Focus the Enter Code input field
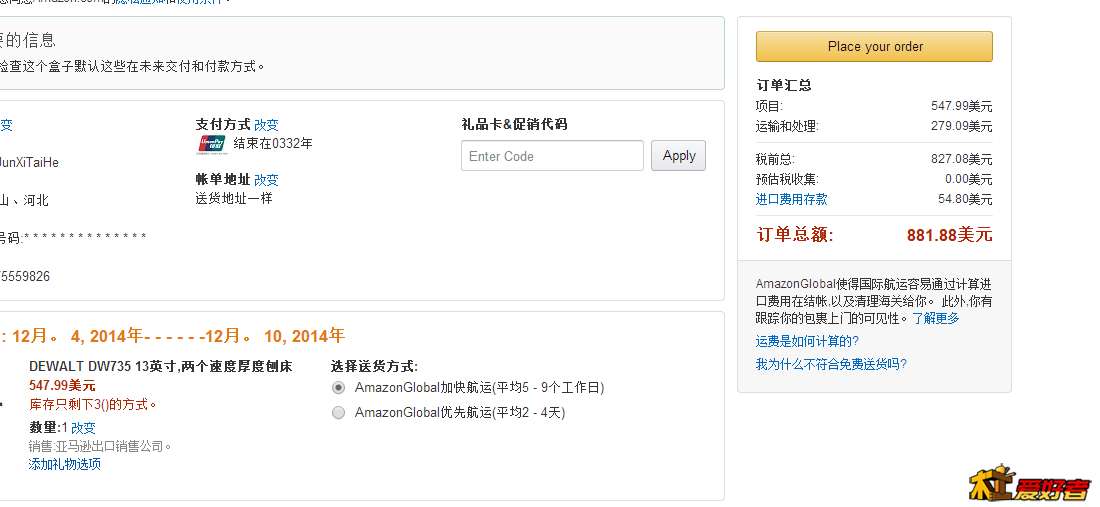 click(x=552, y=156)
